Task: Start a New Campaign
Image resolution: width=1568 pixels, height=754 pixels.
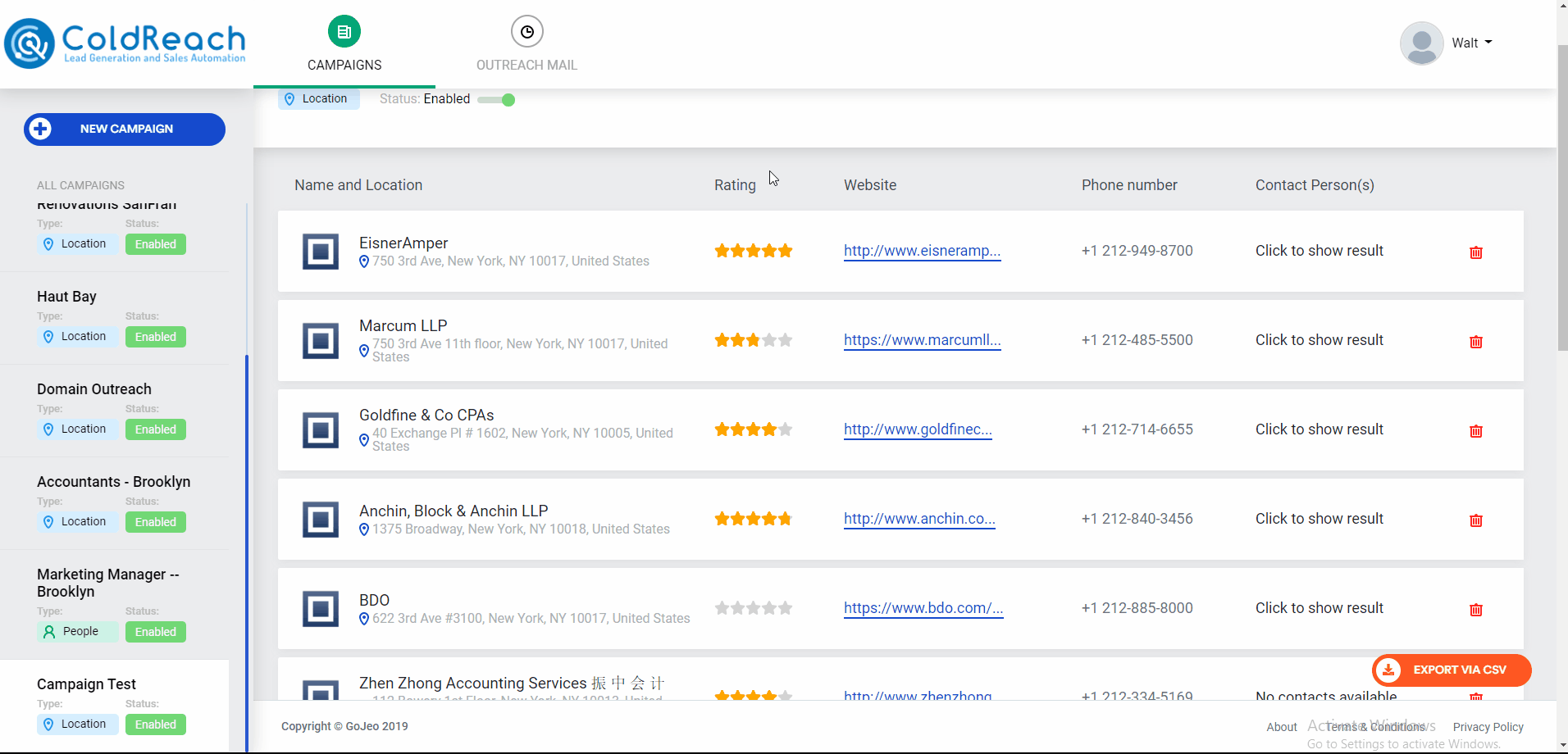Action: tap(125, 129)
